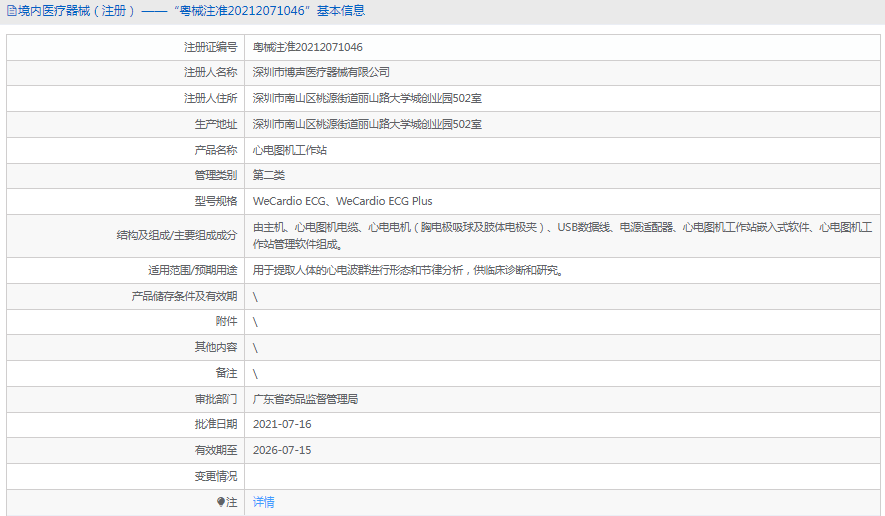Select the expiry date 2026-07-15
The height and width of the screenshot is (516, 885).
[x=282, y=450]
